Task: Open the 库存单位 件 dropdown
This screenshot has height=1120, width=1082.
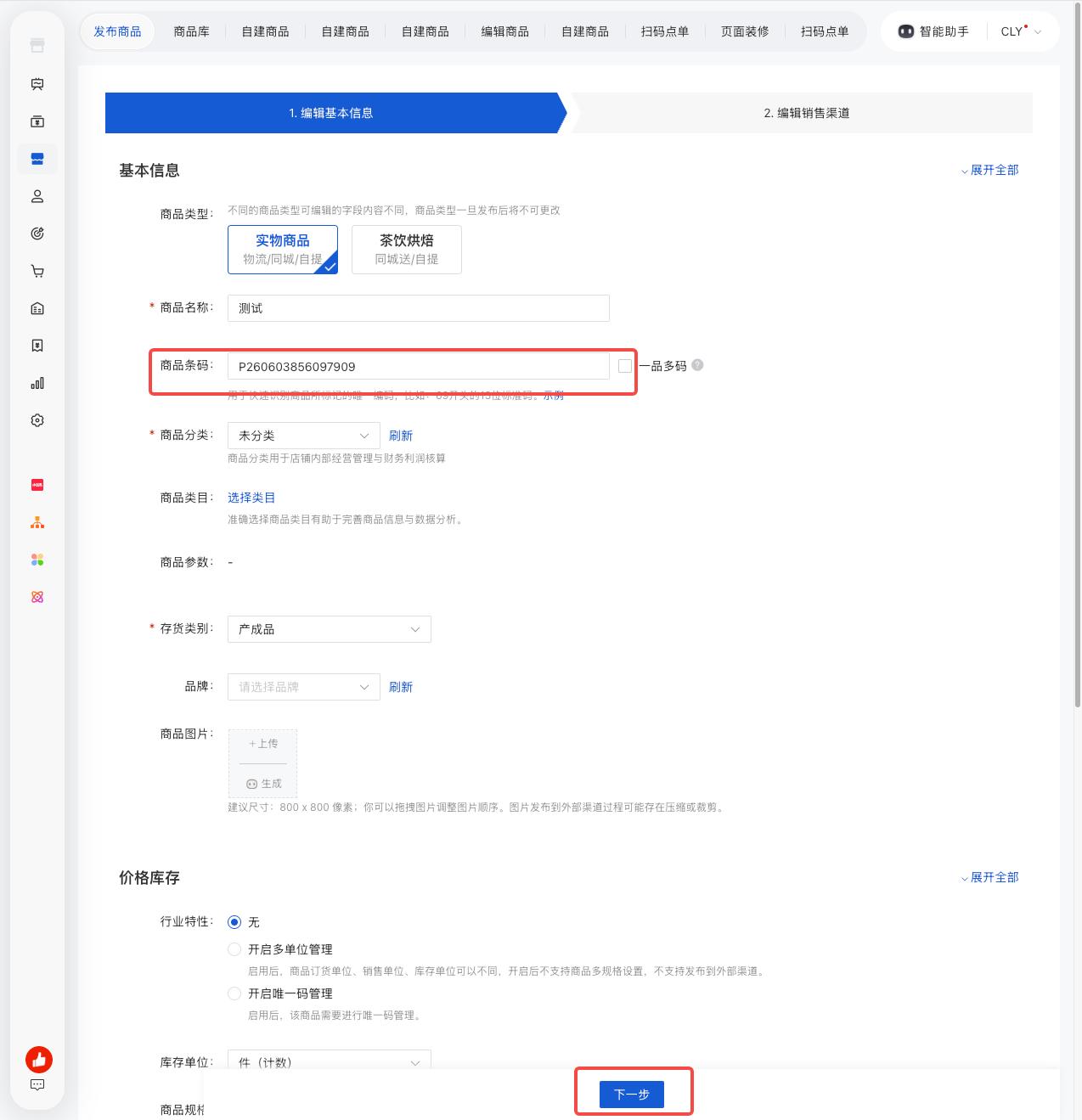Action: [x=330, y=1061]
